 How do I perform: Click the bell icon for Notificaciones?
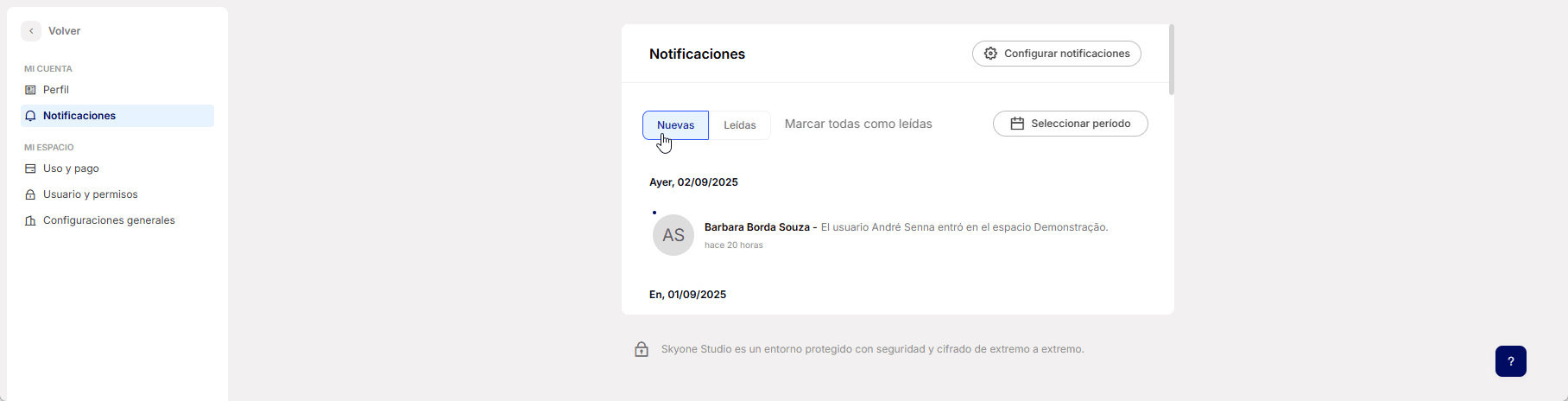[x=30, y=116]
